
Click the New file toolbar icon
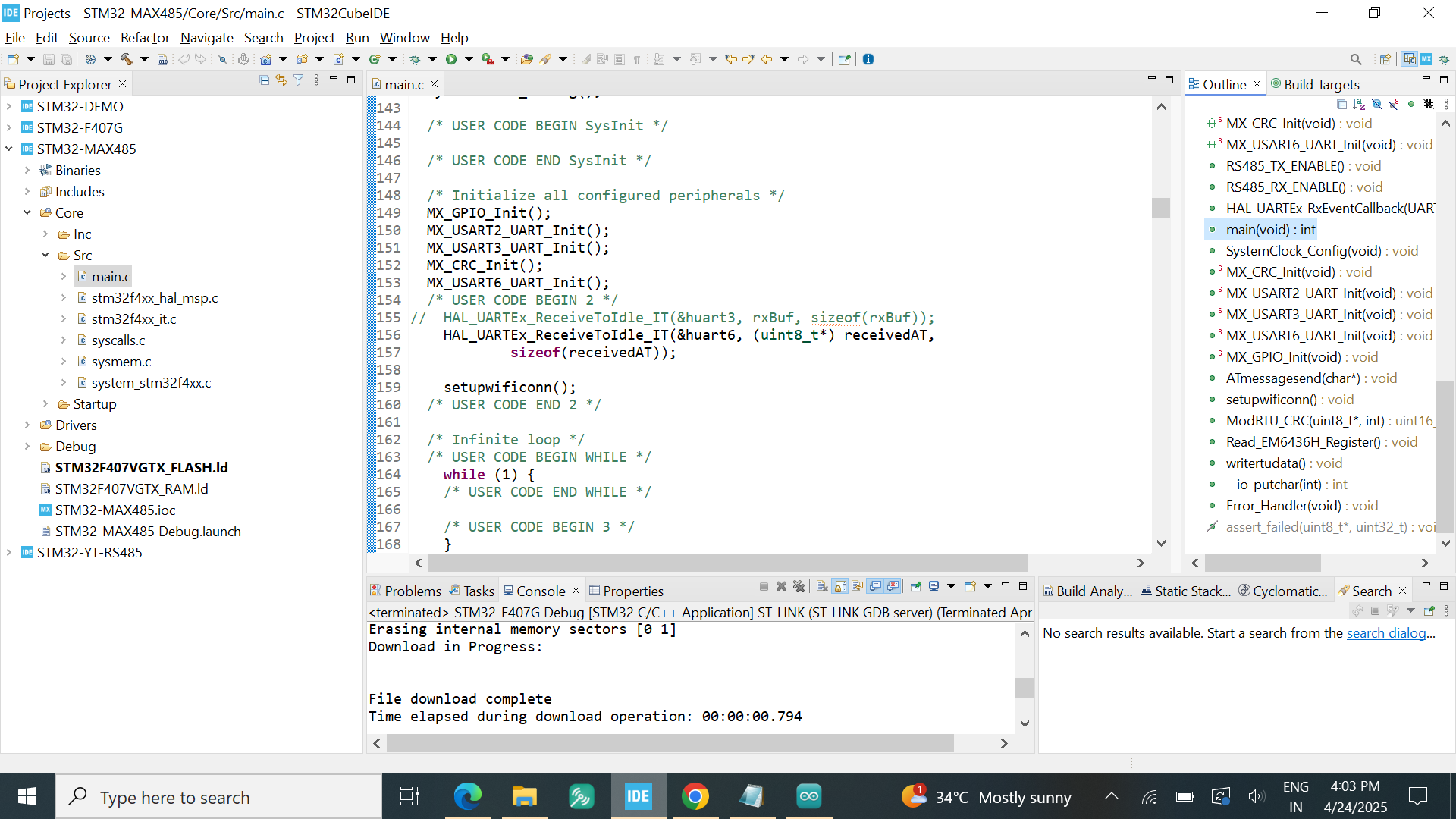(x=13, y=59)
